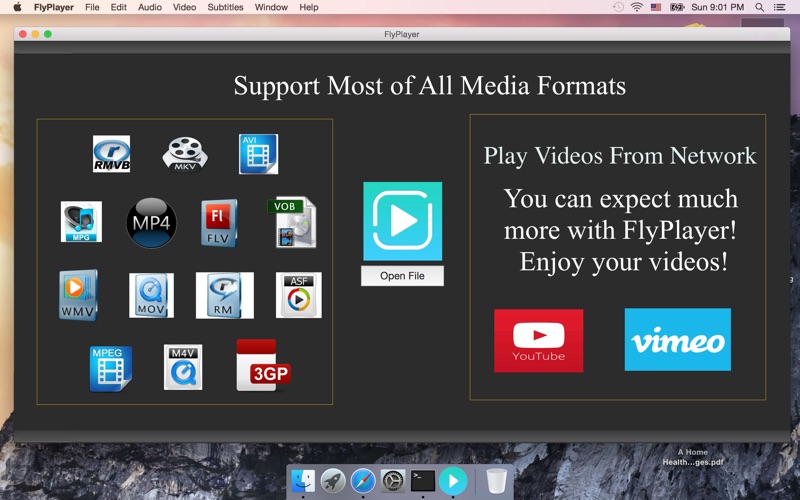Open the Help menu
The height and width of the screenshot is (500, 800).
pyautogui.click(x=309, y=7)
